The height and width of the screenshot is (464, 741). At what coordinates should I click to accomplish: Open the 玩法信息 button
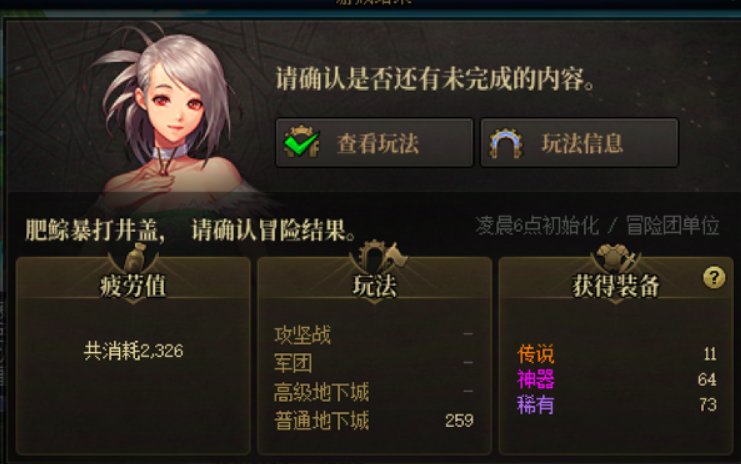tap(579, 143)
